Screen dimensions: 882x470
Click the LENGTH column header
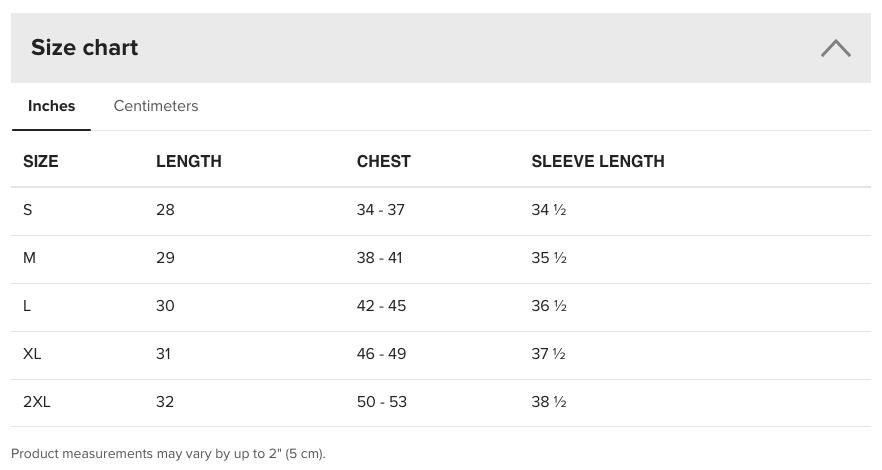(x=189, y=161)
